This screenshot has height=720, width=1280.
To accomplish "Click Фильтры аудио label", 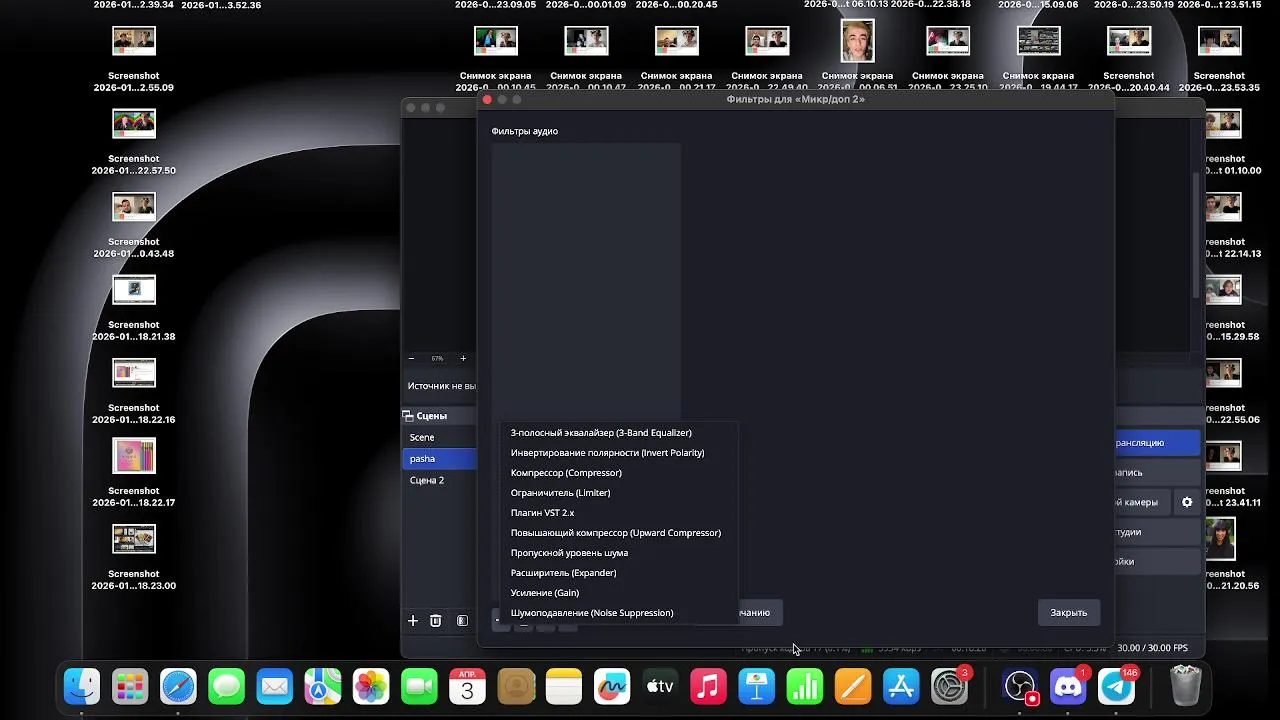I will point(524,131).
